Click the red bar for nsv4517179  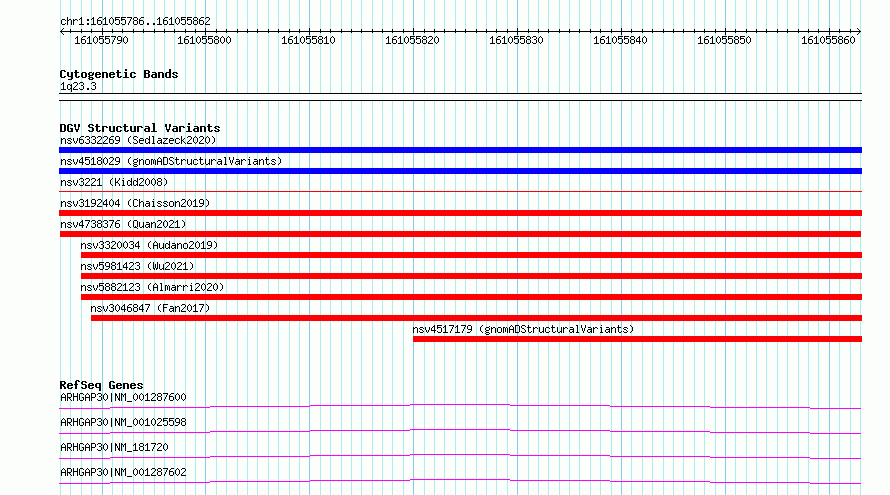[x=637, y=339]
